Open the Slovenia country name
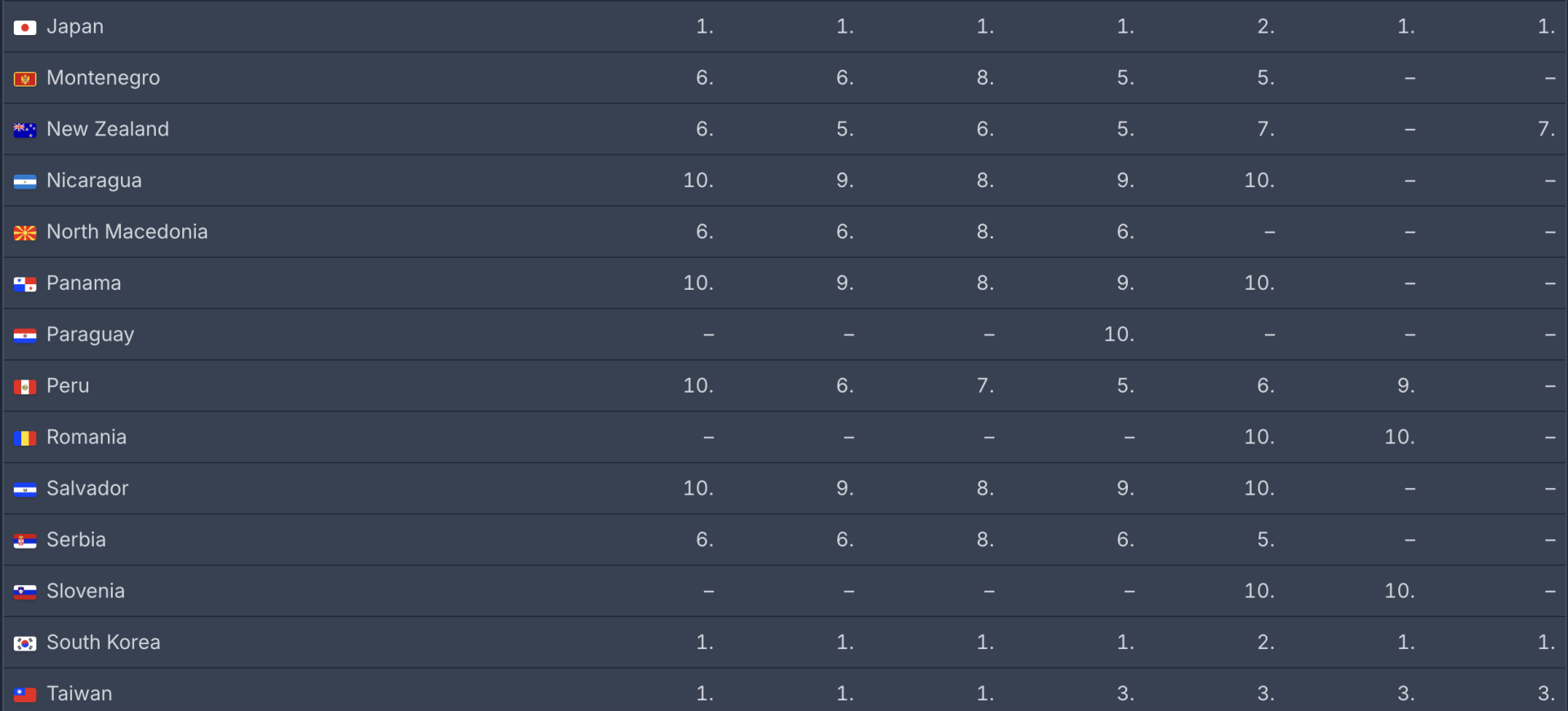The image size is (1568, 711). click(86, 591)
